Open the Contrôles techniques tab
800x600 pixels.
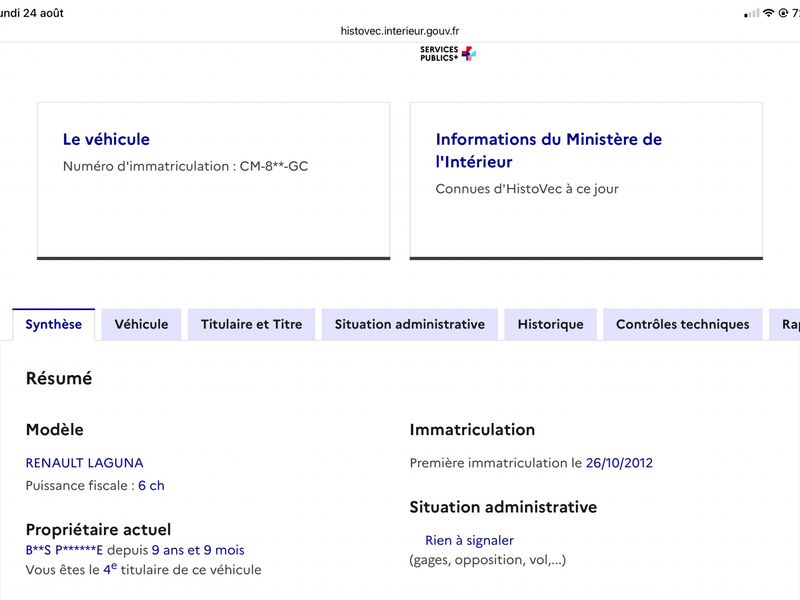click(683, 324)
